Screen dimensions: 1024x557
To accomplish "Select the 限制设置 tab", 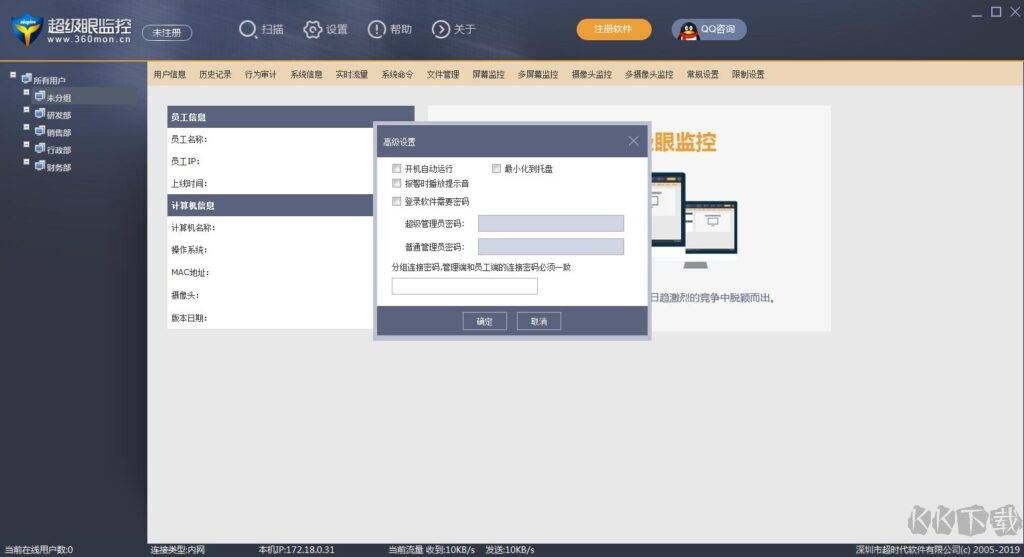I will pos(748,74).
